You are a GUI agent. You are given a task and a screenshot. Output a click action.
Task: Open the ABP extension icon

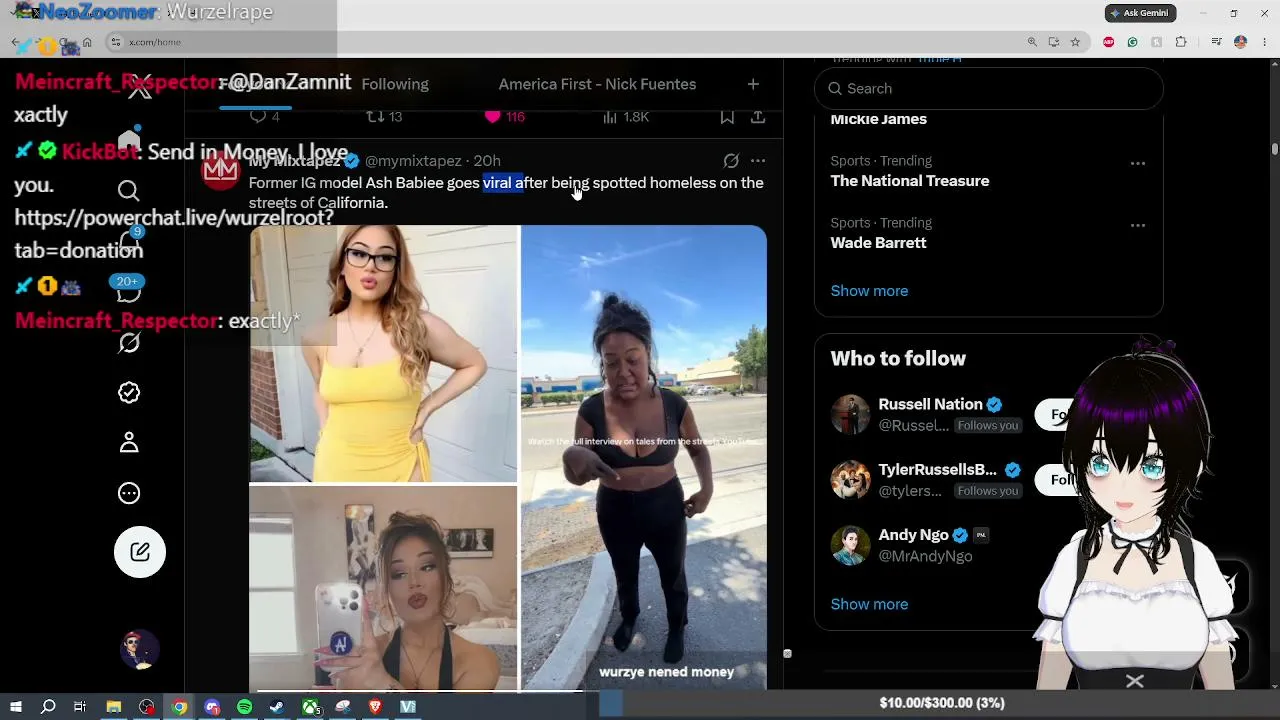tap(1108, 42)
